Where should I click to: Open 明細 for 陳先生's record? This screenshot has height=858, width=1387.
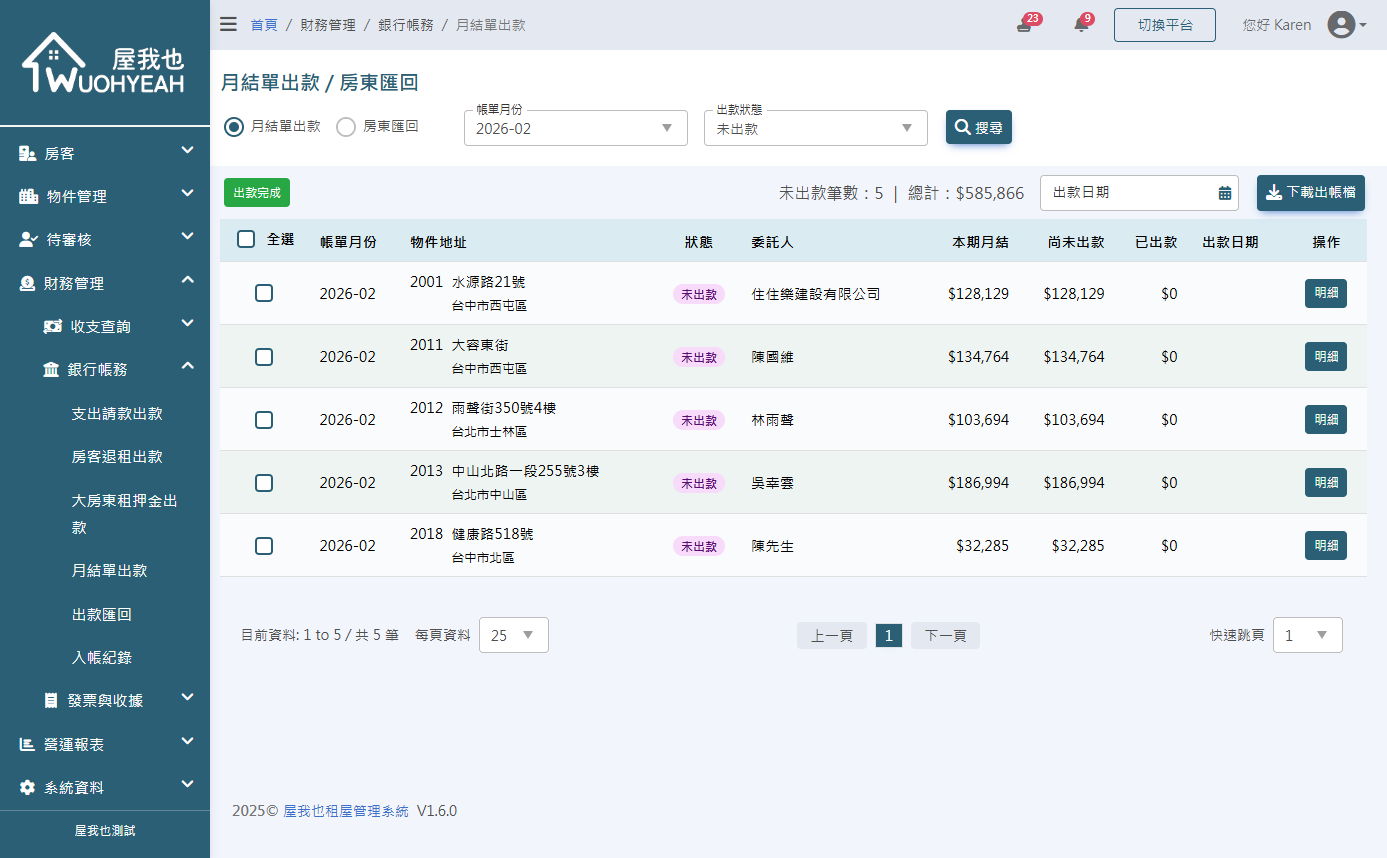[1326, 545]
